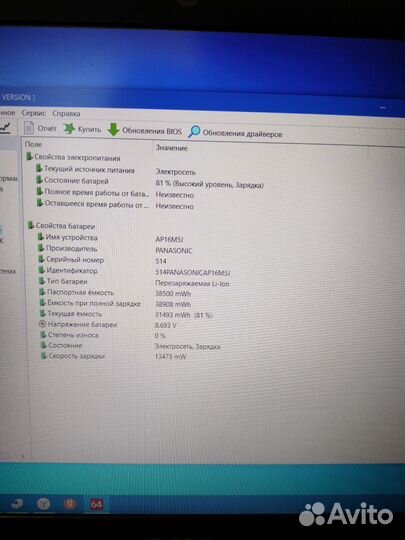Click the Купить toolbar button
The width and height of the screenshot is (405, 540).
pyautogui.click(x=83, y=129)
